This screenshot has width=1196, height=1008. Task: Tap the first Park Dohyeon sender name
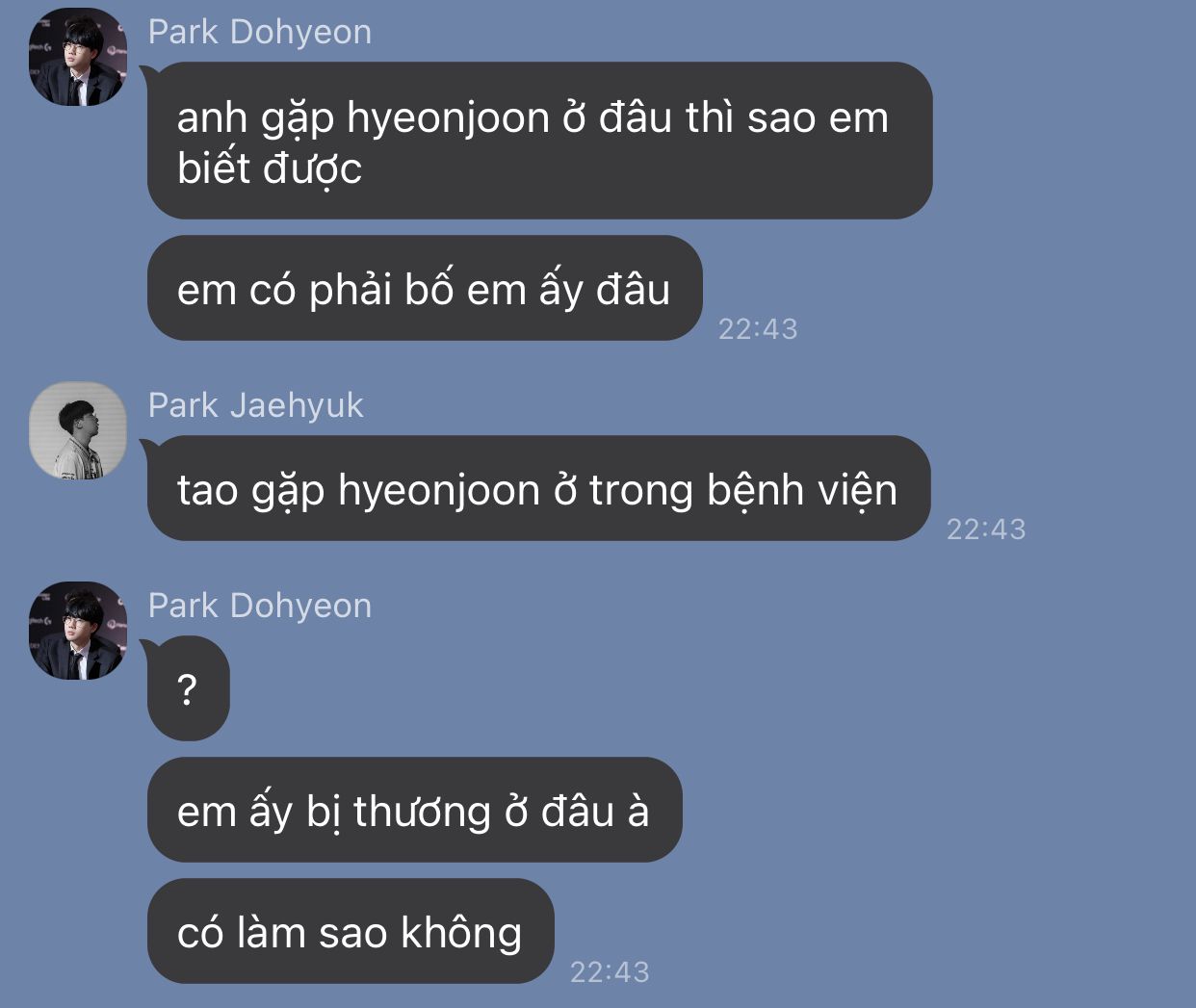[259, 32]
